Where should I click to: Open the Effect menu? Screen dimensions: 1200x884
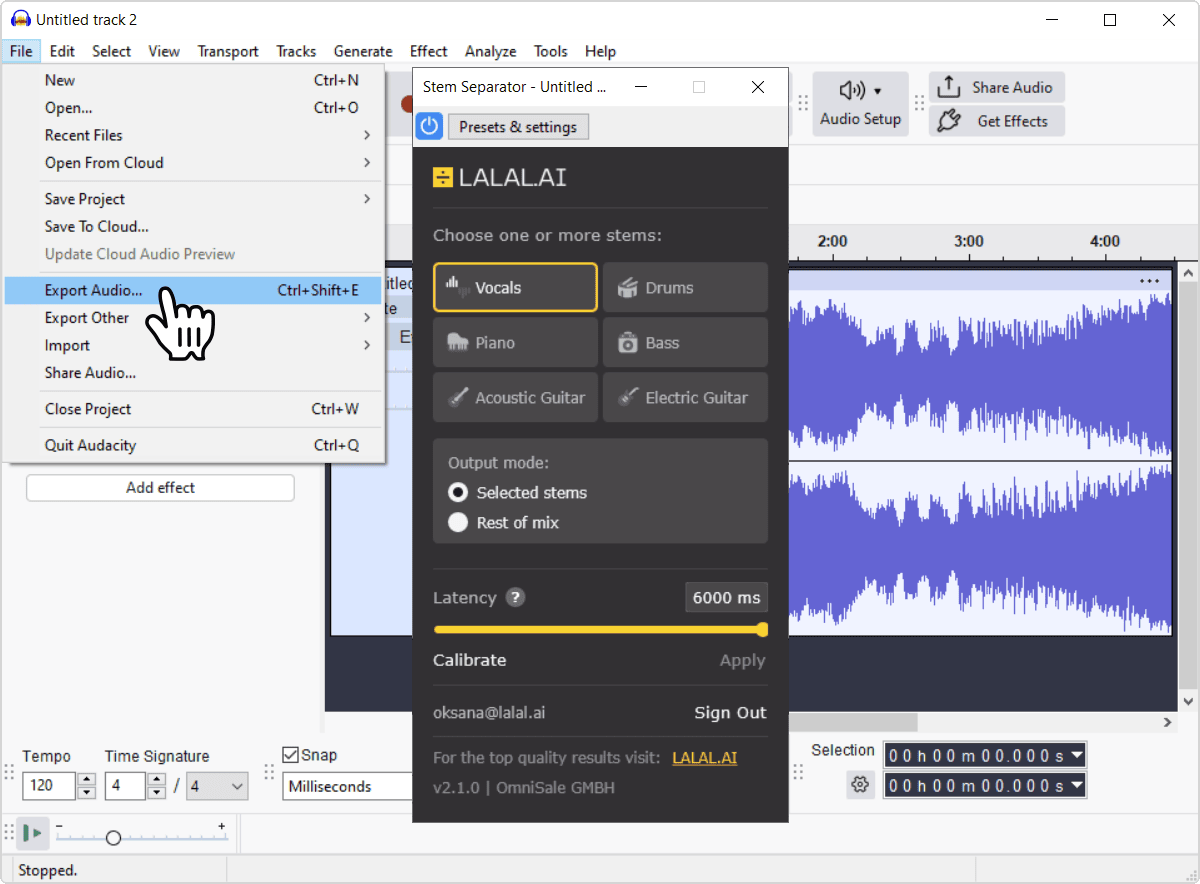click(429, 51)
